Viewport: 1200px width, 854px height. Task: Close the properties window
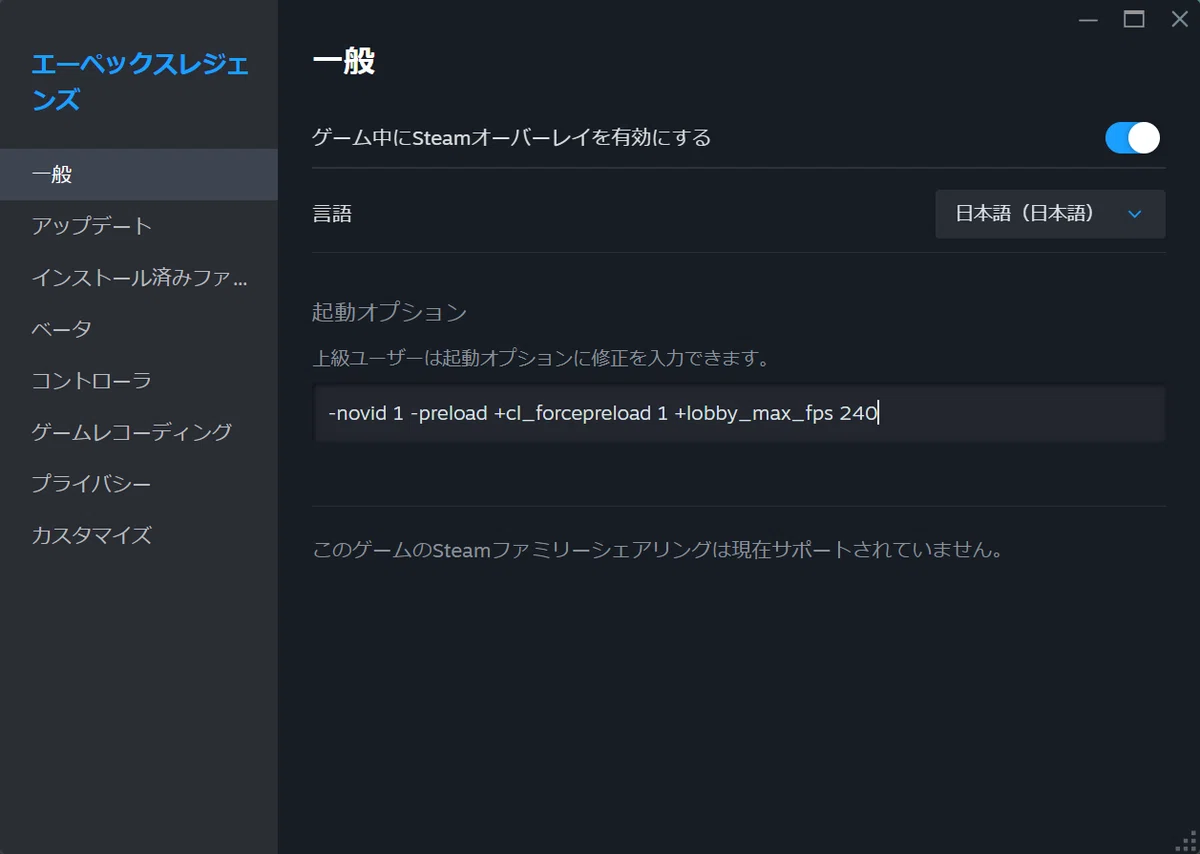(x=1180, y=19)
